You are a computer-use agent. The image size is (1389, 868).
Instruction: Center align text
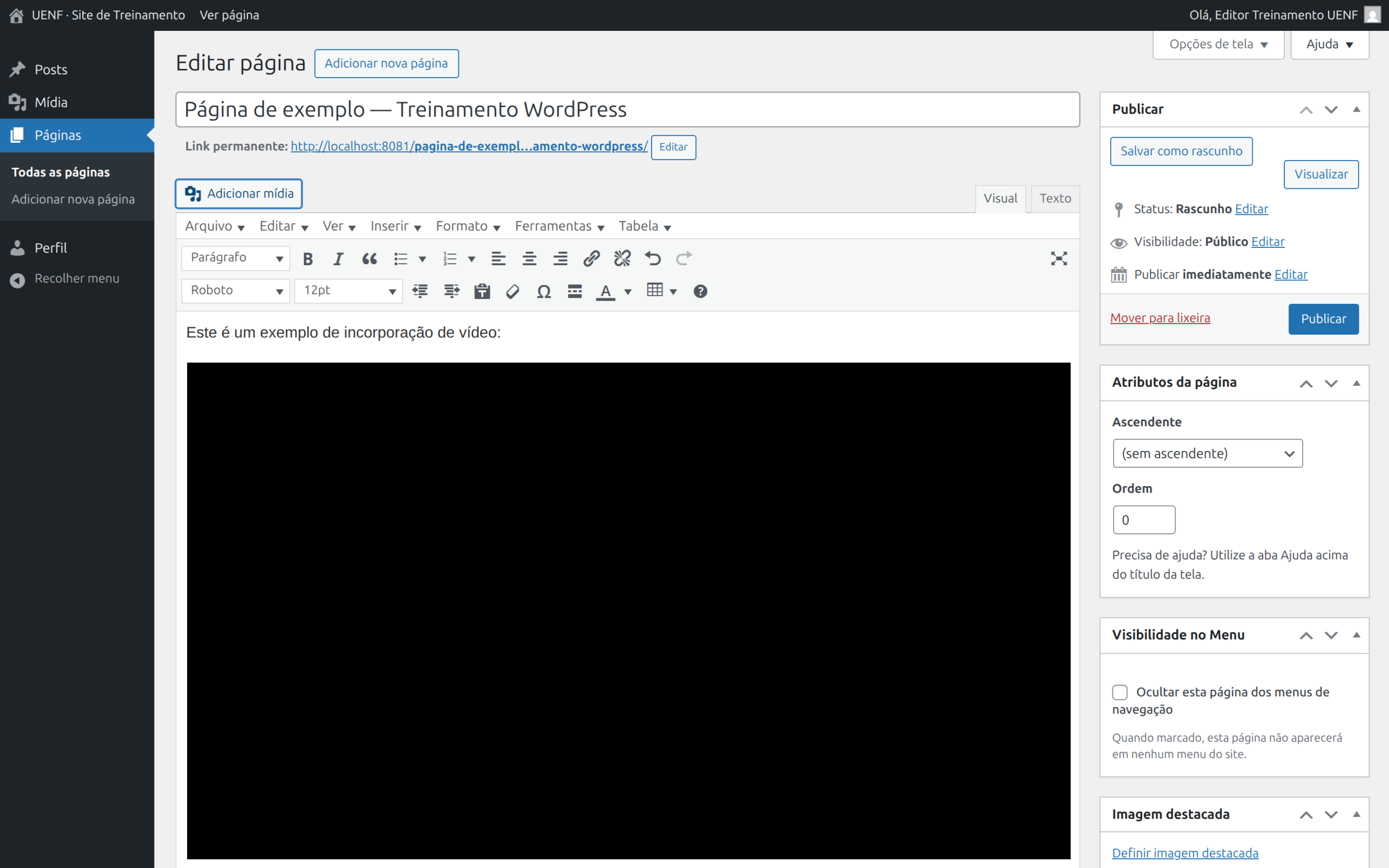click(x=529, y=259)
